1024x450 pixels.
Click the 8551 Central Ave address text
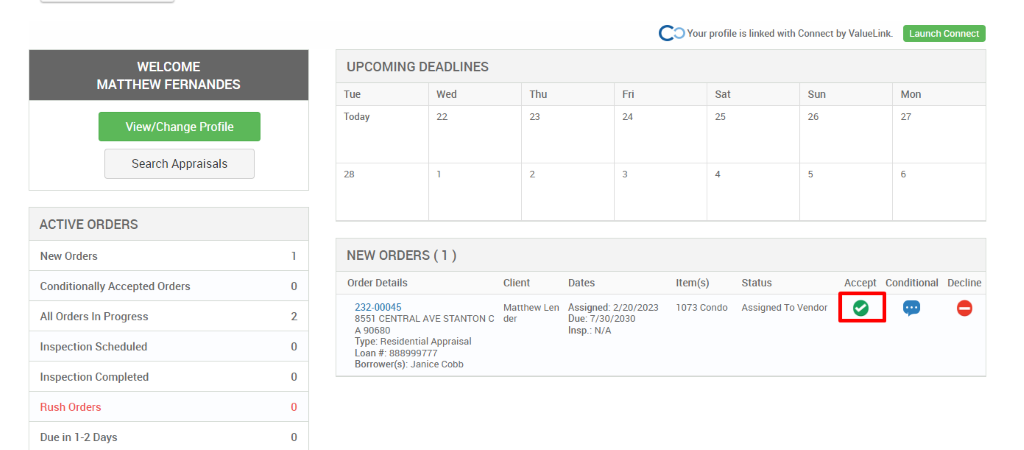(424, 325)
